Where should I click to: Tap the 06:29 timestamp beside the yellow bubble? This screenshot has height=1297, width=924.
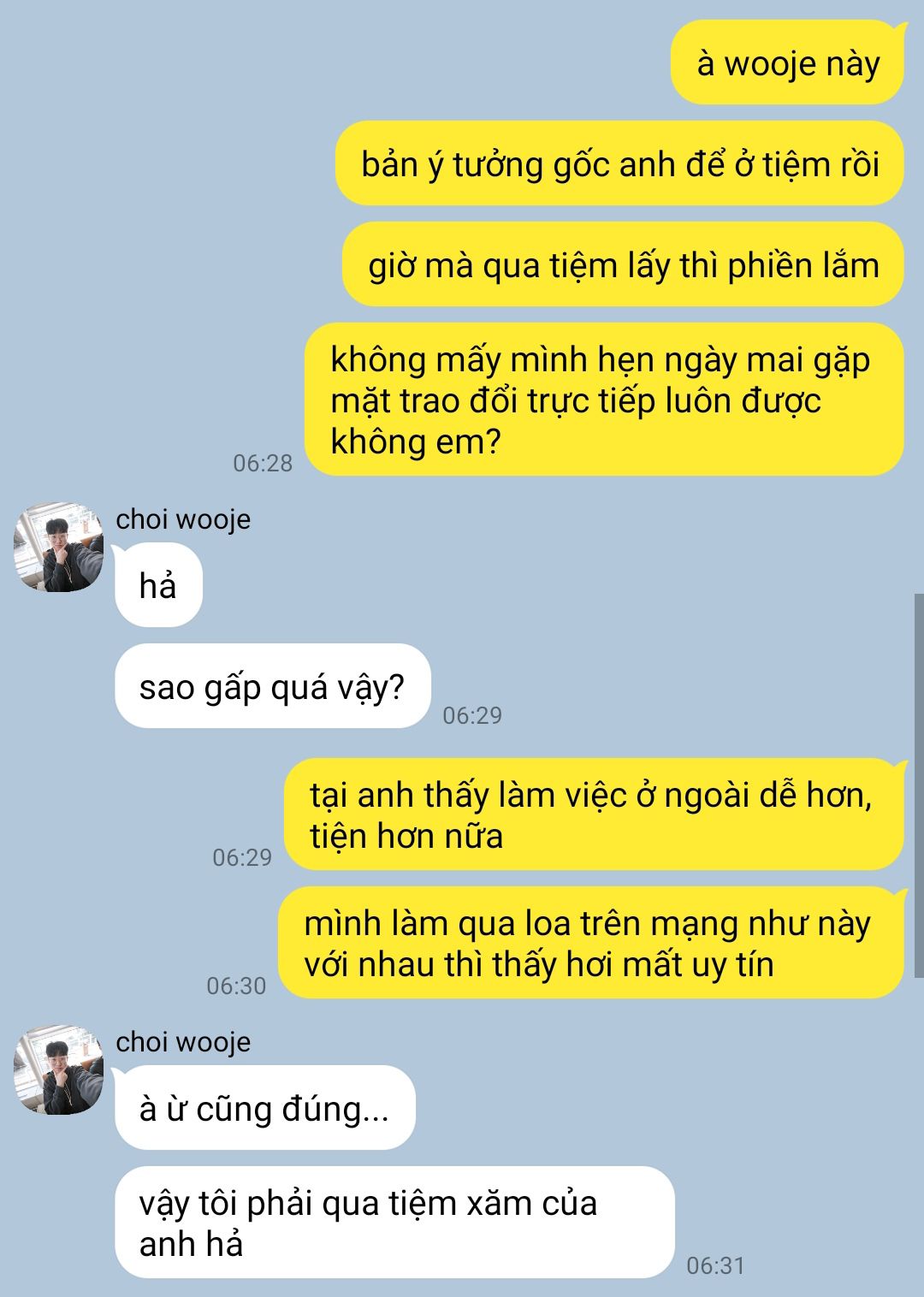pos(242,857)
